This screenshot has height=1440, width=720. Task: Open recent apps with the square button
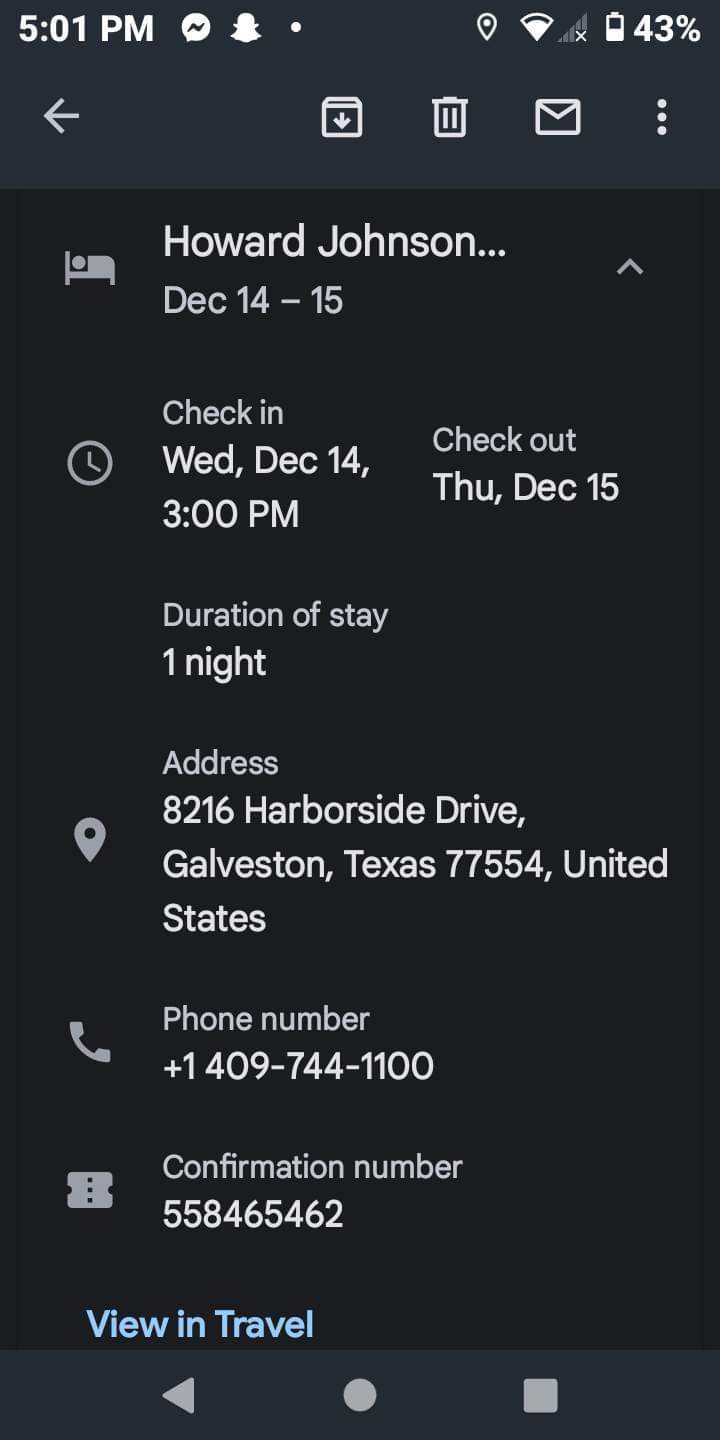(540, 1395)
